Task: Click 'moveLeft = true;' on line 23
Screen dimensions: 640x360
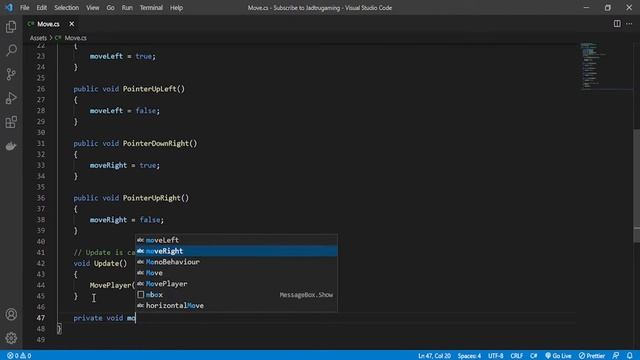Action: coord(123,56)
